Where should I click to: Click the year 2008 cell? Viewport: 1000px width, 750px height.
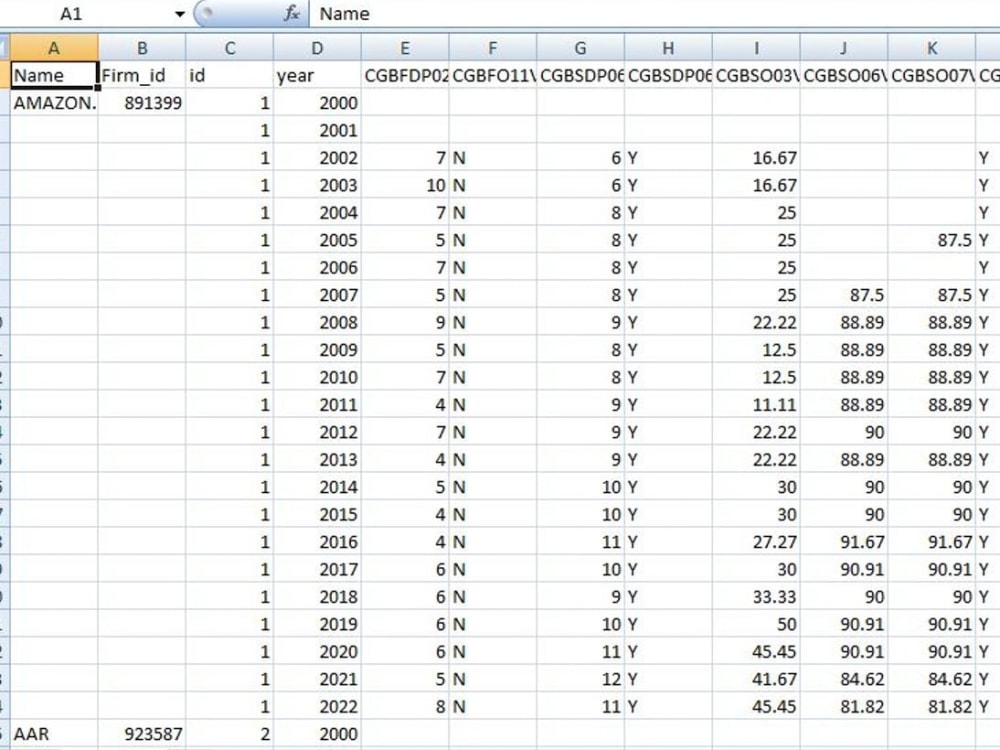pos(318,322)
